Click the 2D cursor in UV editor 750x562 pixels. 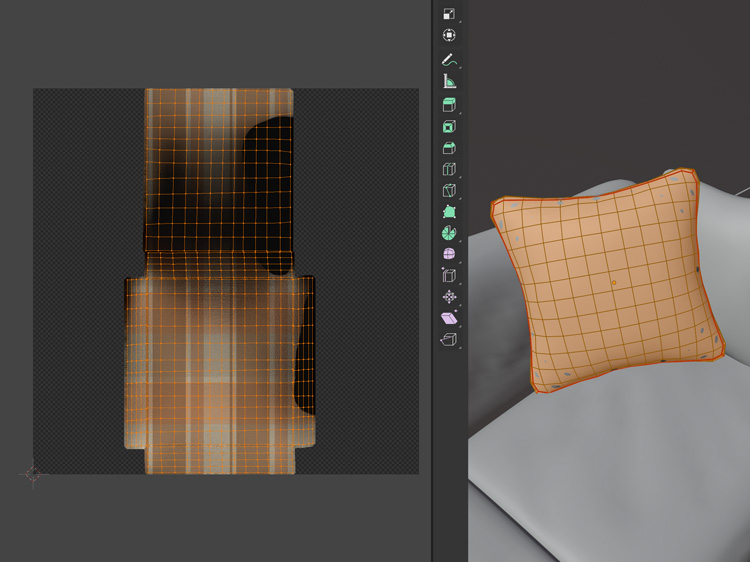tap(33, 474)
